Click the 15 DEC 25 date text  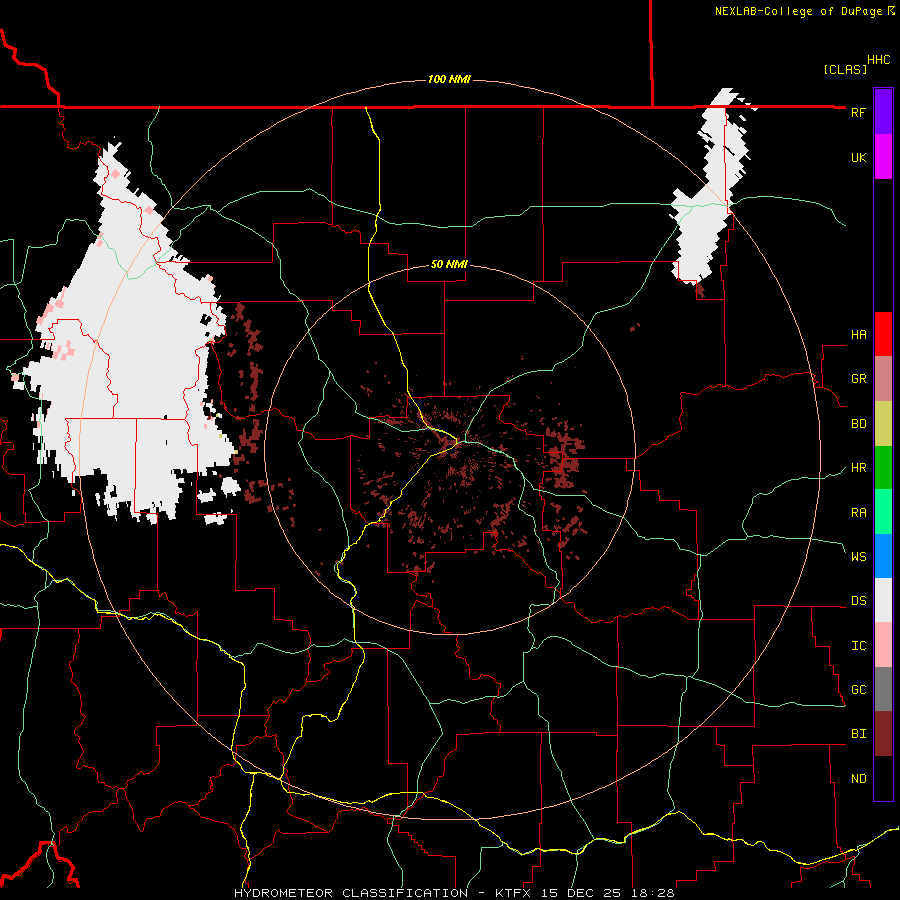pos(583,893)
